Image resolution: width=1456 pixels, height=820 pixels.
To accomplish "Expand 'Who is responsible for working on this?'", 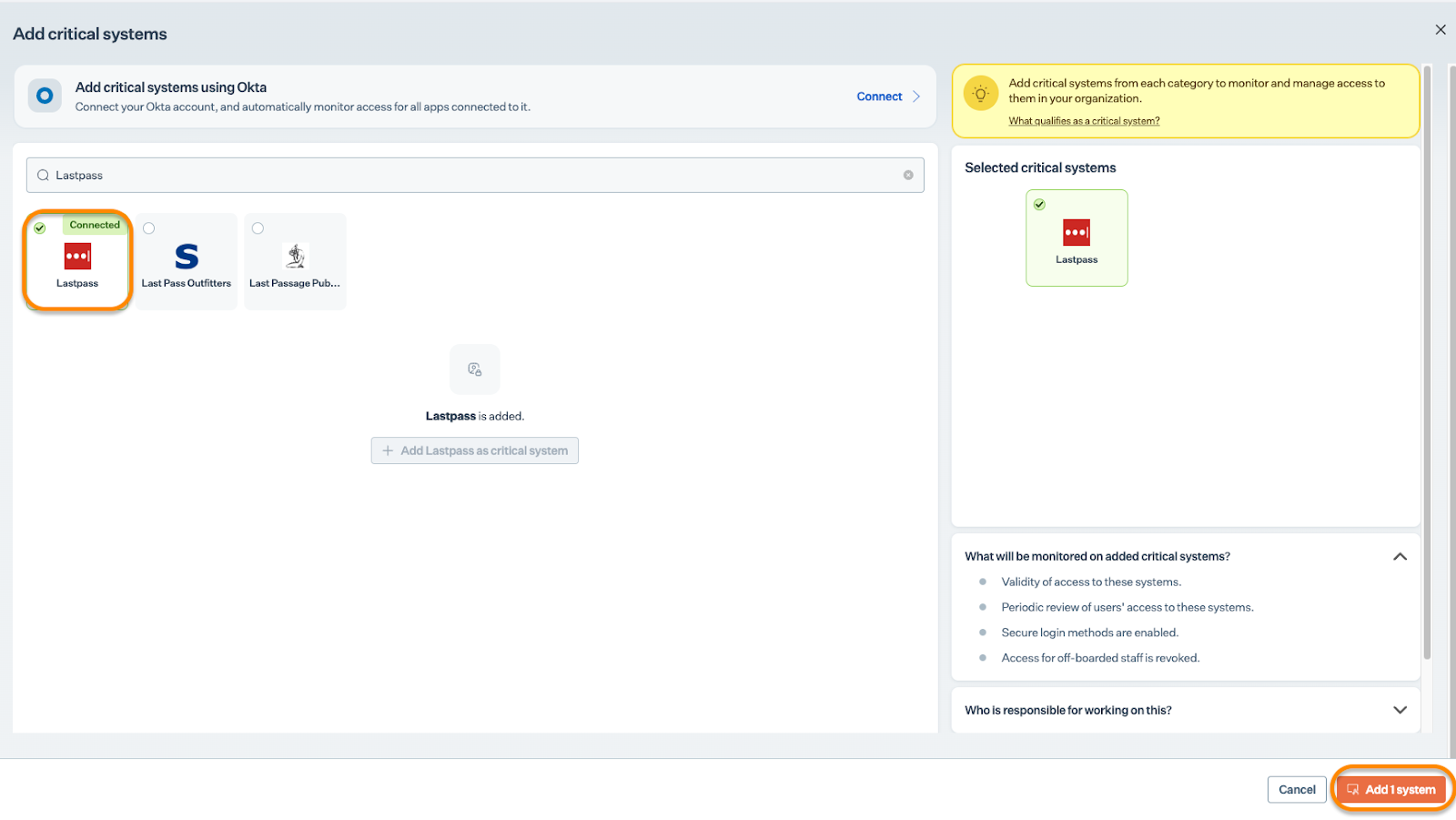I will coord(1400,711).
